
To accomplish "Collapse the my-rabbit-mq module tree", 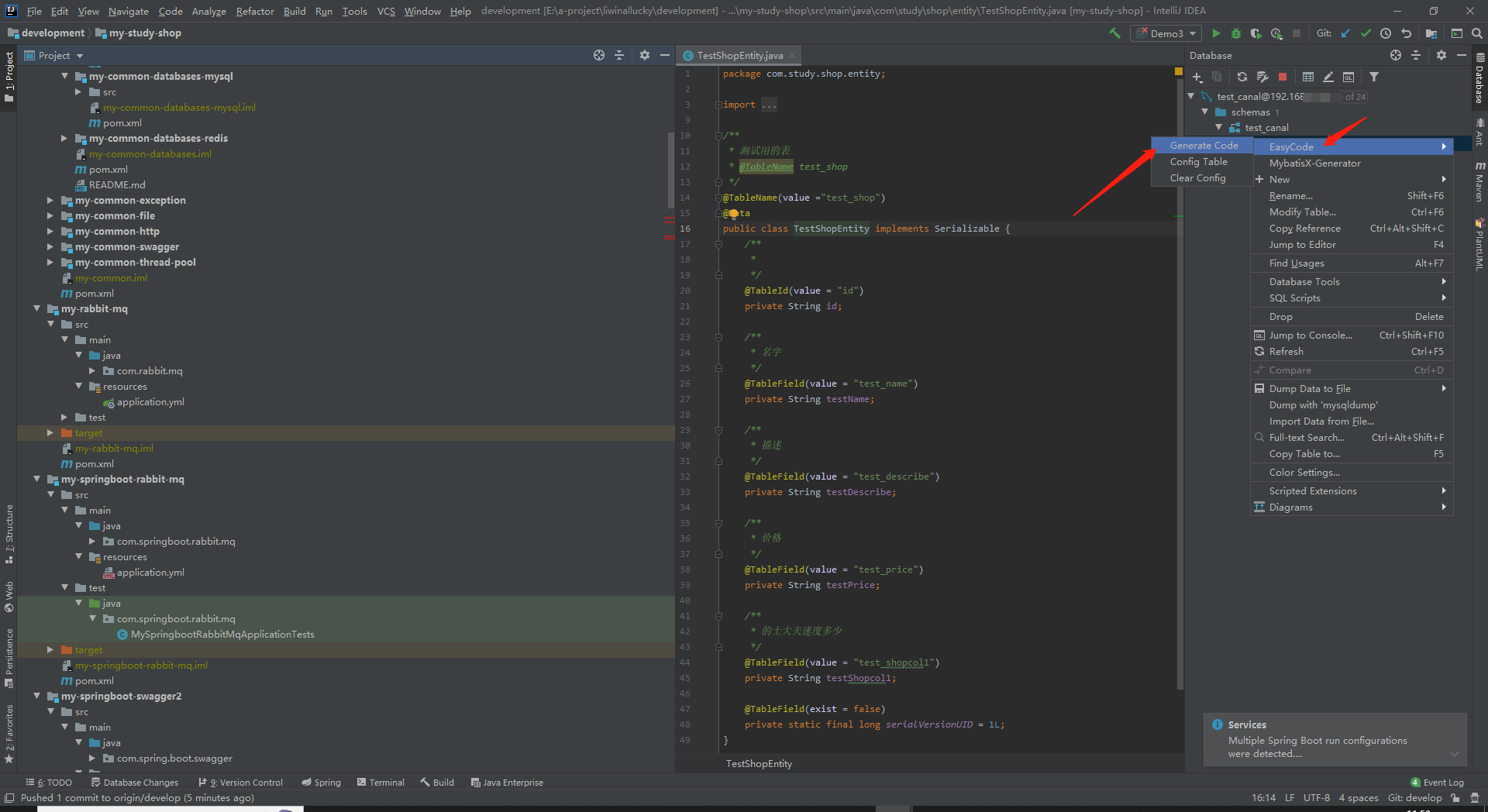I will [36, 309].
